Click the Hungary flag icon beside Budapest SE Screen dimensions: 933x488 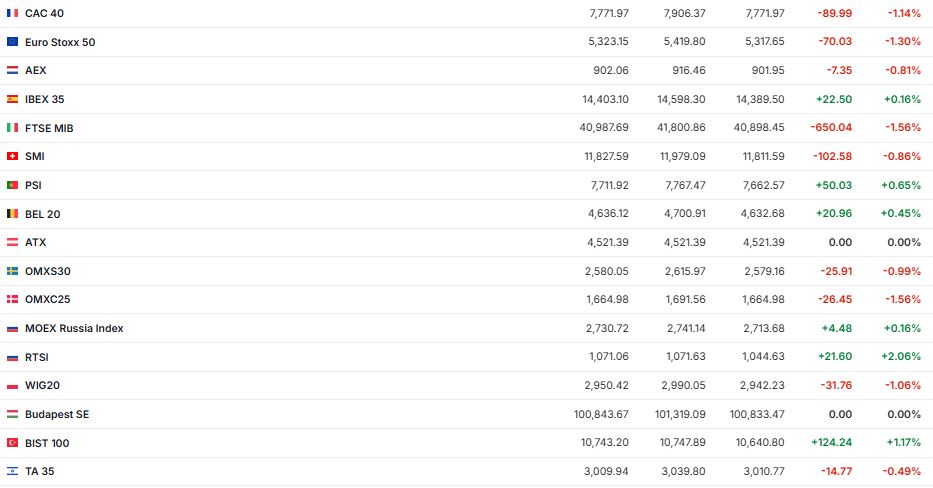pos(12,414)
